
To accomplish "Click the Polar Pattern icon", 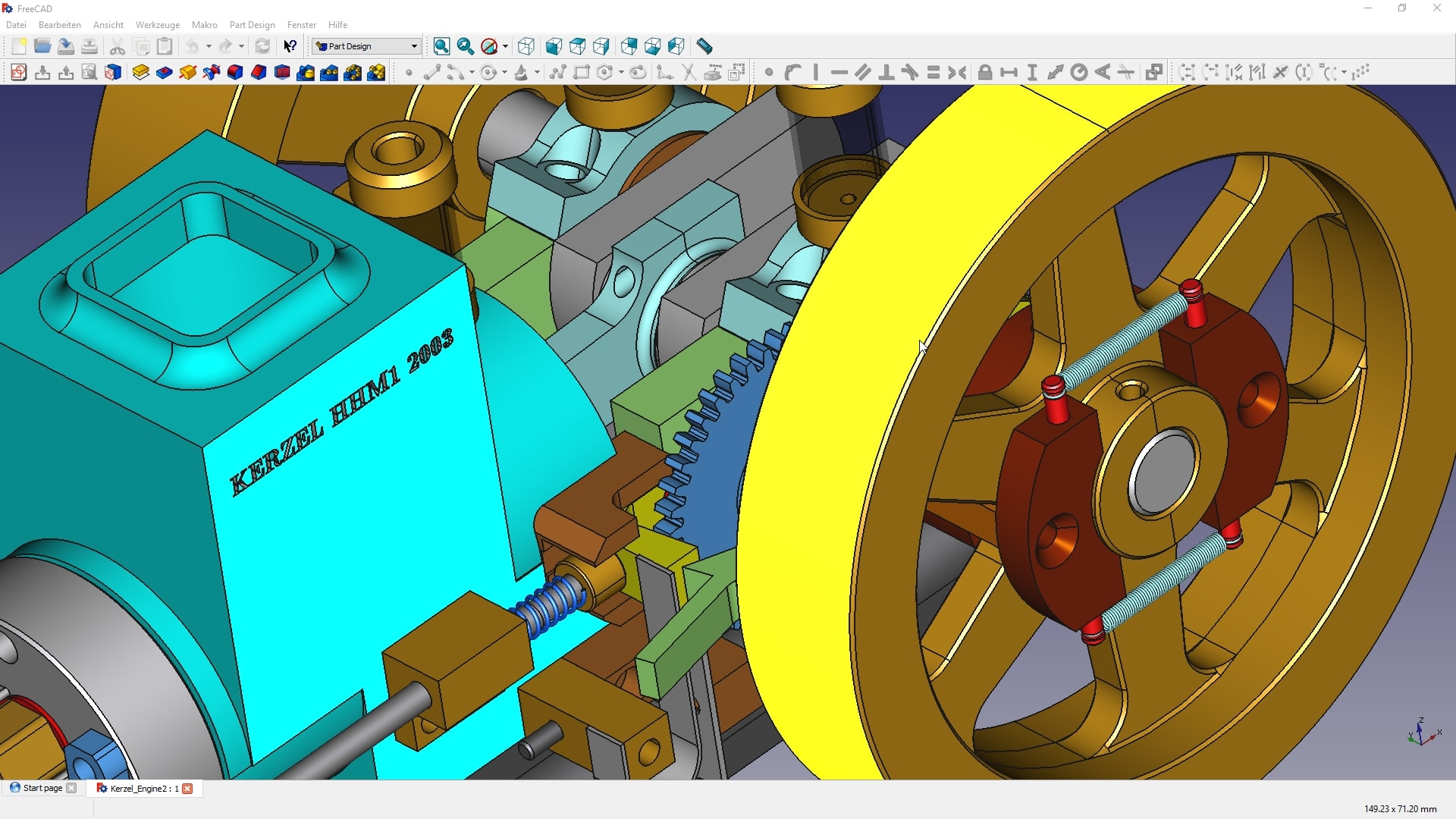I will click(352, 72).
